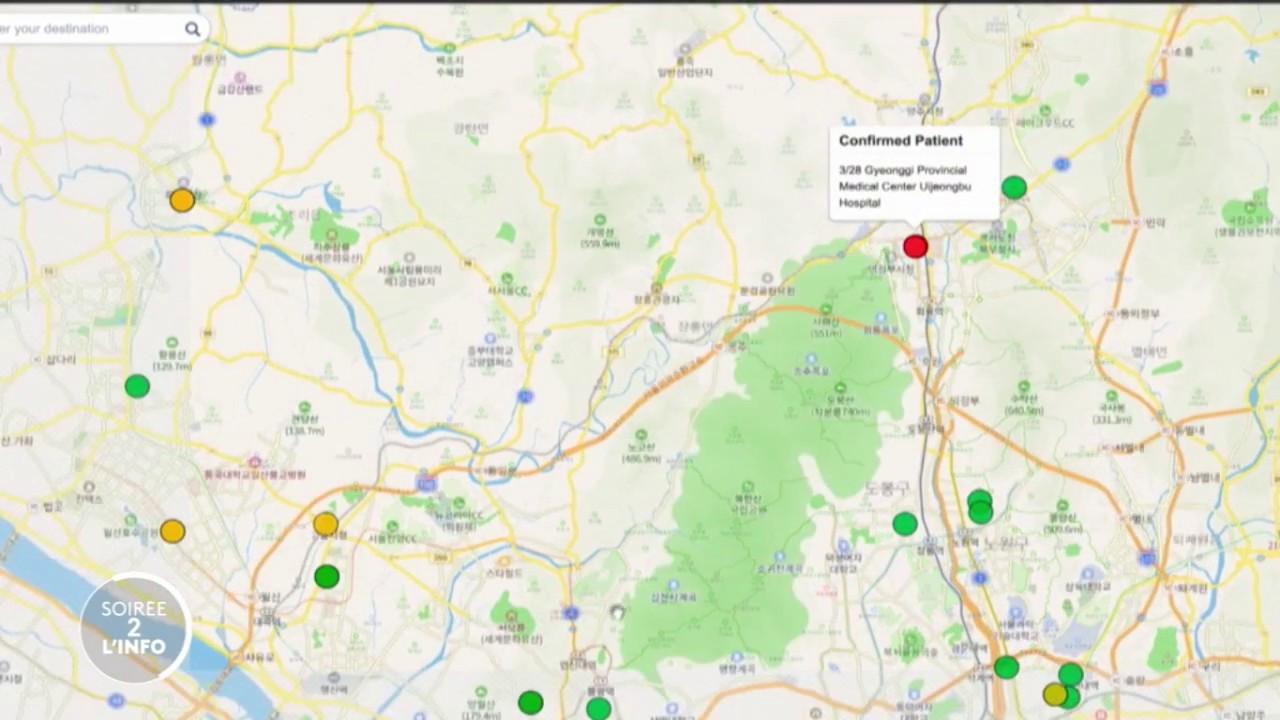1280x720 pixels.
Task: Select the red Confirmed Patient marker
Action: click(x=915, y=246)
